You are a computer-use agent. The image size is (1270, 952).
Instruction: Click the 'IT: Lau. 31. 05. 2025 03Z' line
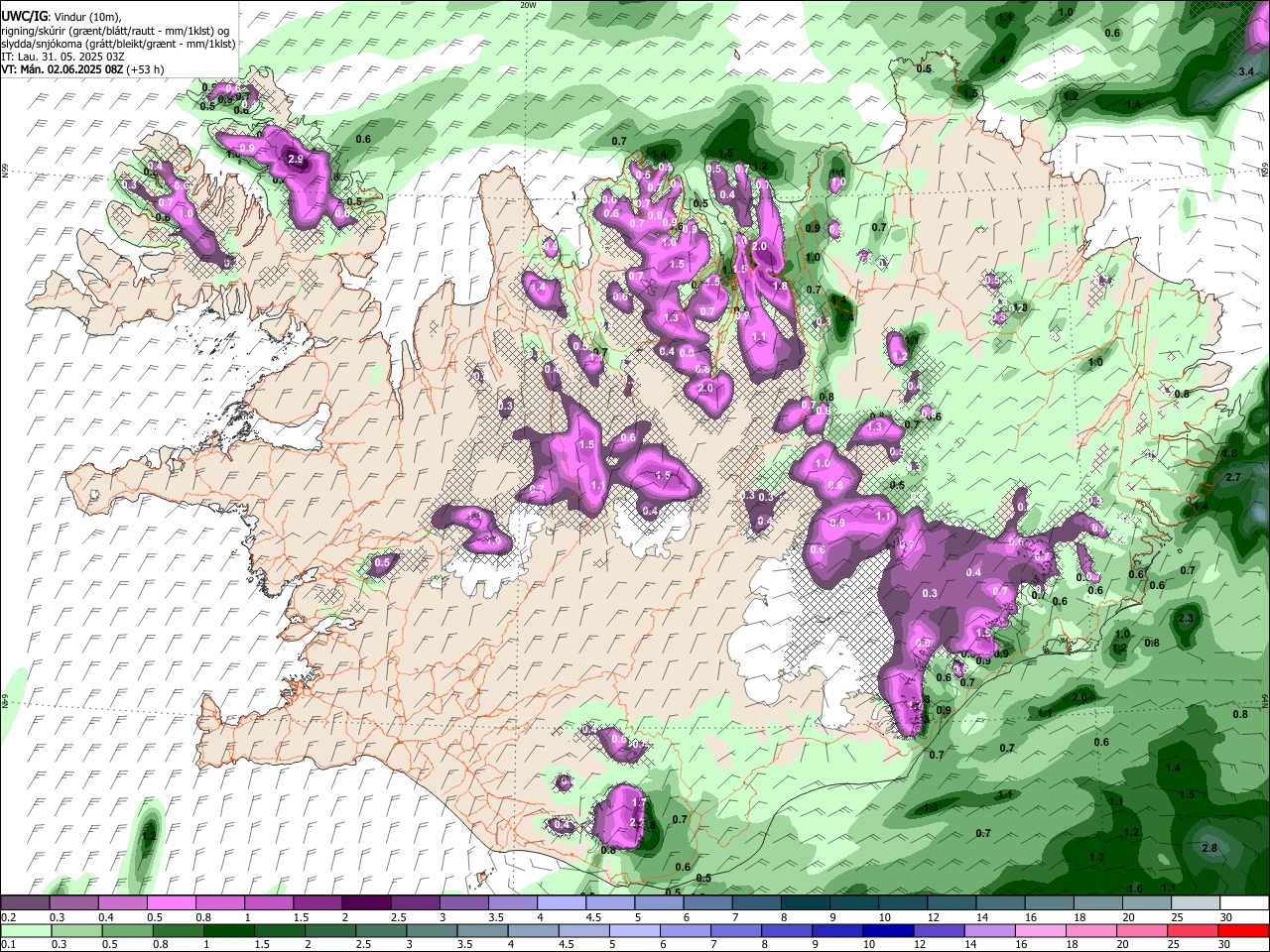point(63,57)
